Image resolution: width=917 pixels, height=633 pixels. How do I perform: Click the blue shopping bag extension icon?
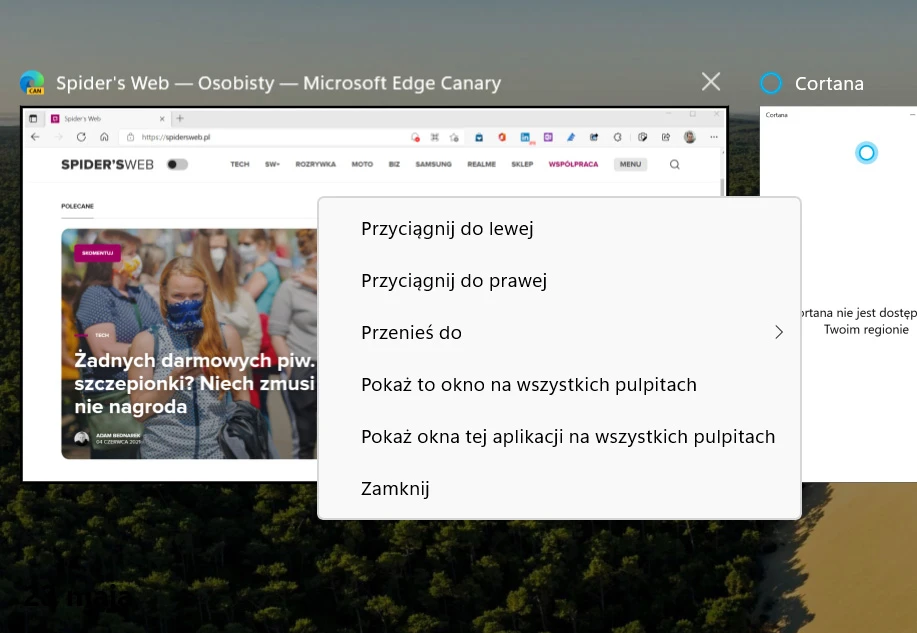coord(479,137)
